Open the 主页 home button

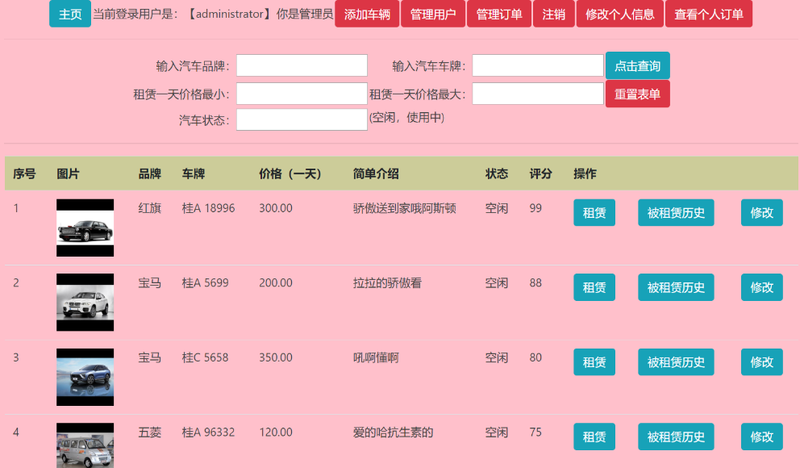coord(70,14)
